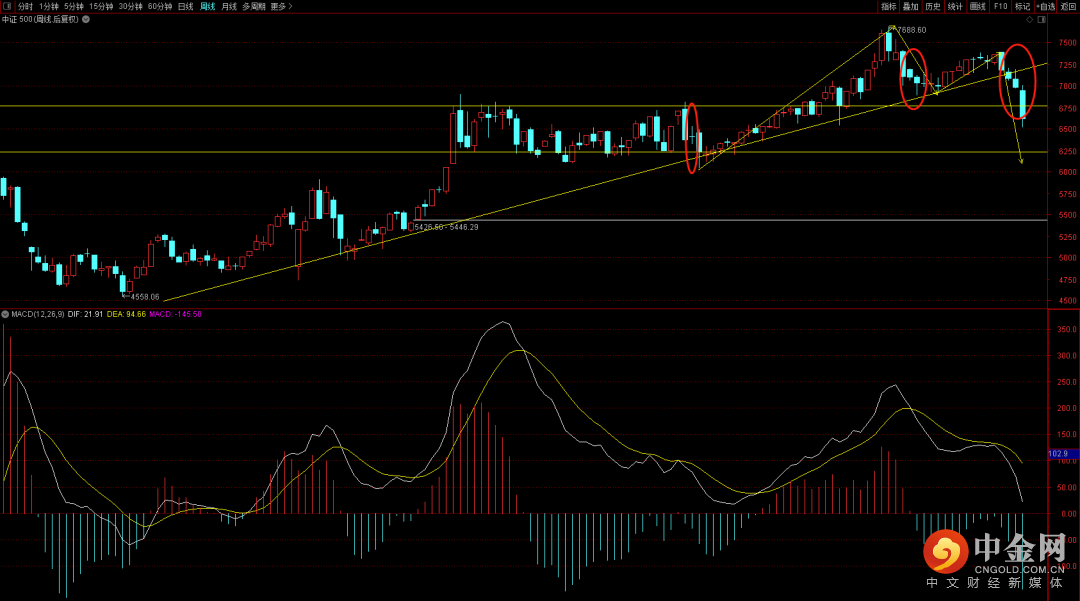1080x601 pixels.
Task: Click the 中证500(周线,后复权) title
Action: click(40, 19)
